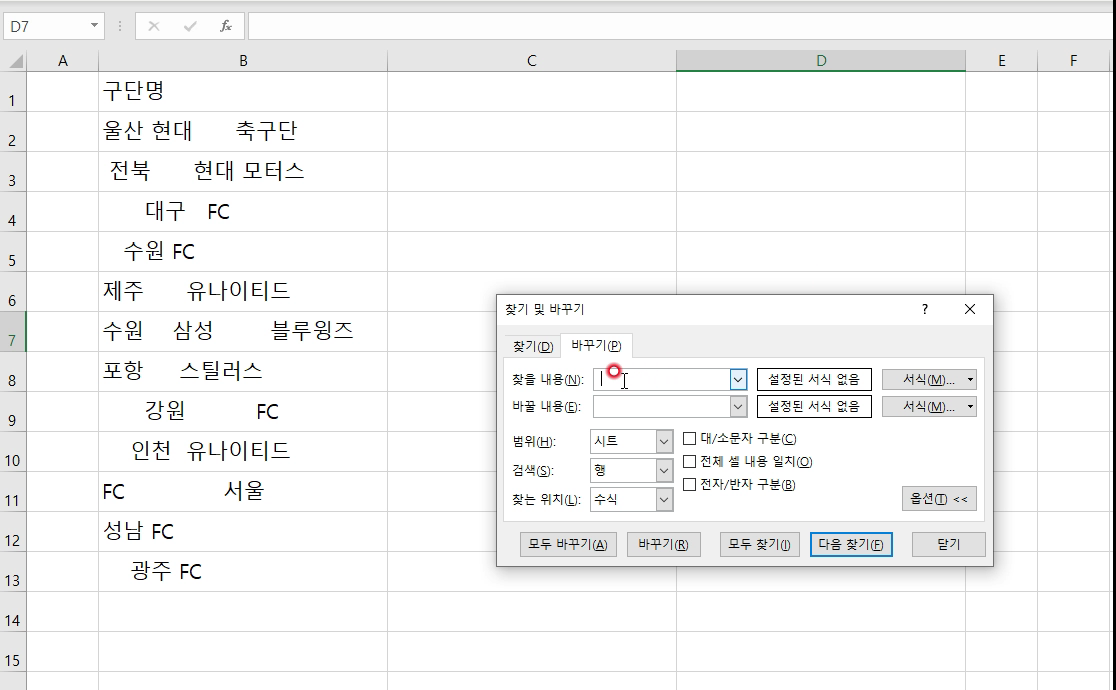
Task: Click the 다음 찾기(F) button
Action: tap(851, 545)
